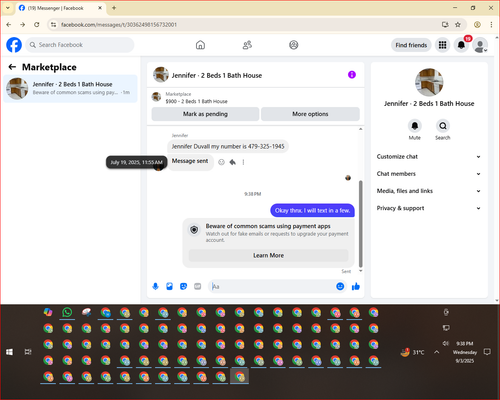Open the Friends icon in top navigation
500x400 pixels.
coord(247,45)
